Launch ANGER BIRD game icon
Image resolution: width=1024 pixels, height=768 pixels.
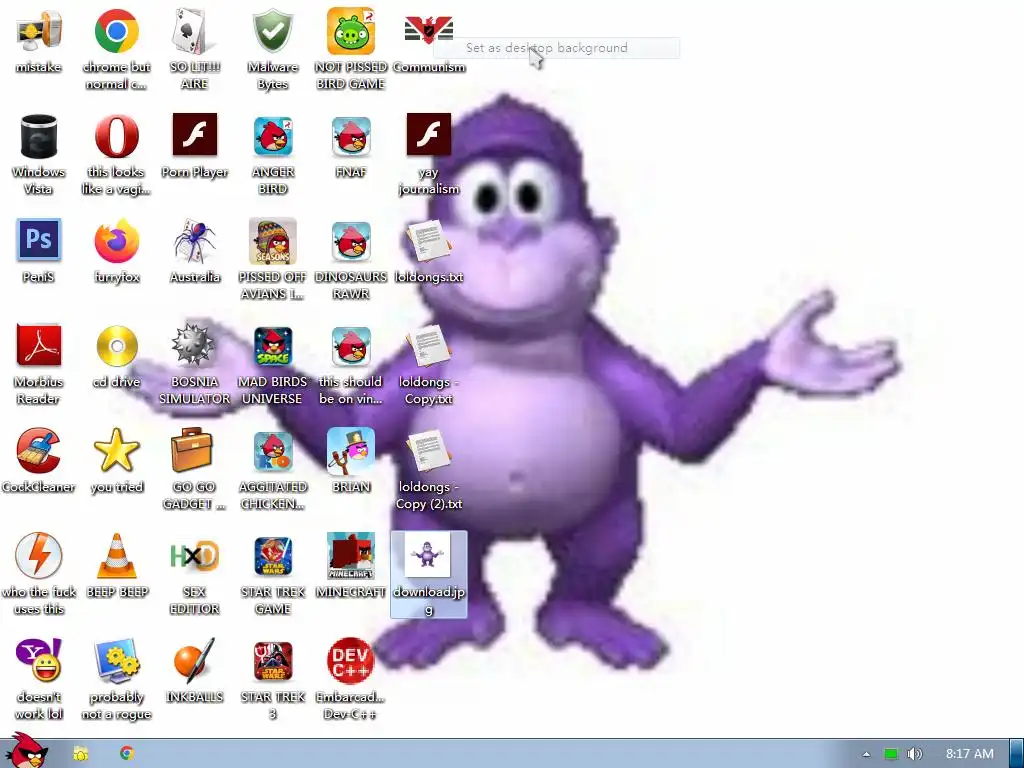point(273,136)
